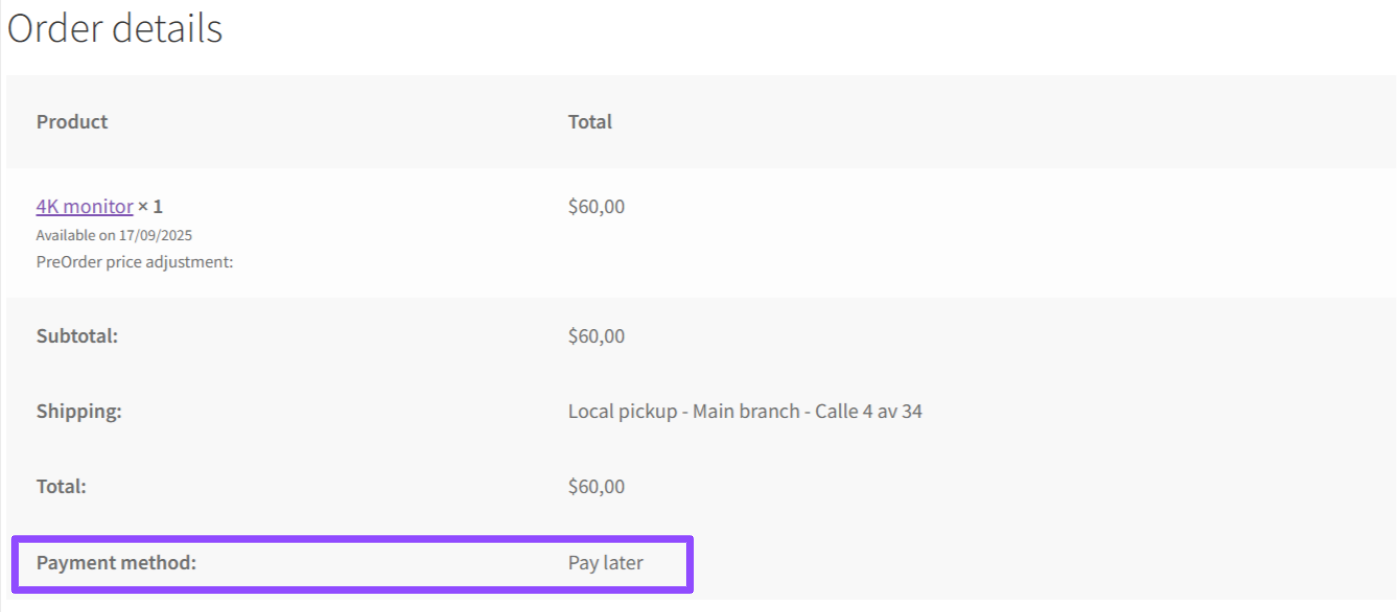Open the 4K monitor product link
This screenshot has width=1400, height=612.
tap(84, 206)
